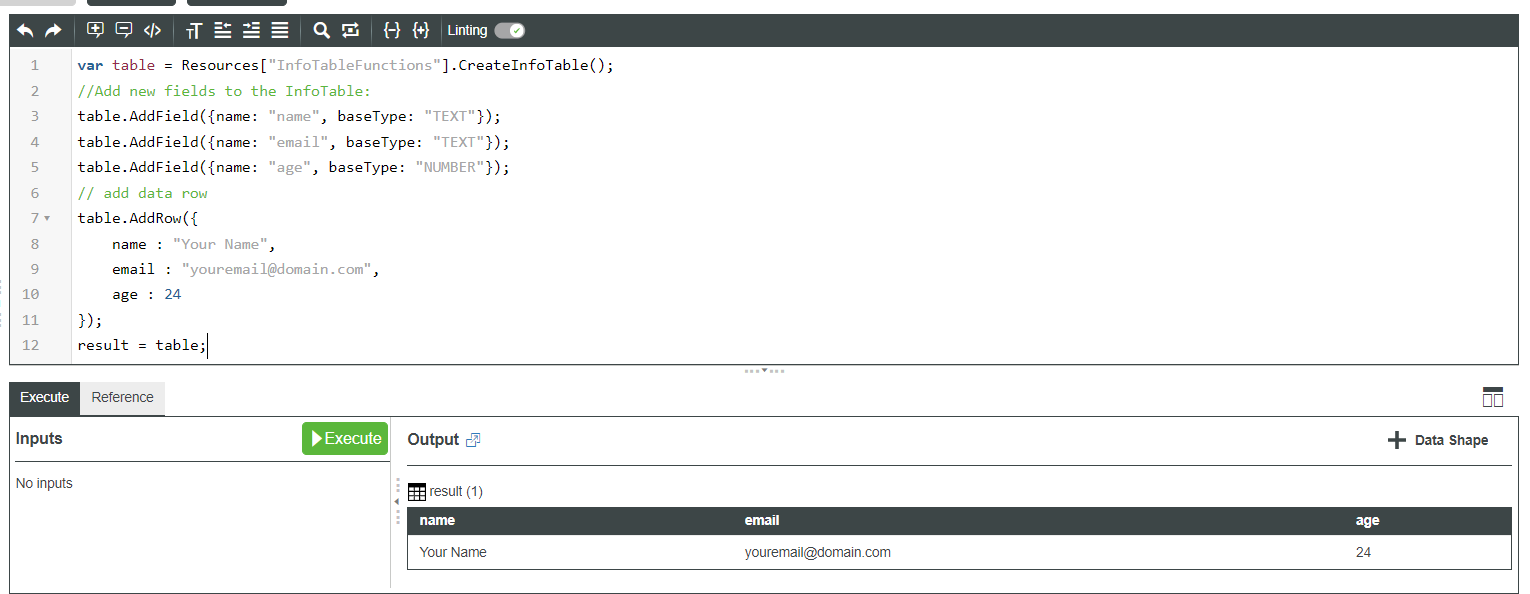1530x594 pixels.
Task: Collapse the editor pane using the splitter arrow
Action: [765, 370]
